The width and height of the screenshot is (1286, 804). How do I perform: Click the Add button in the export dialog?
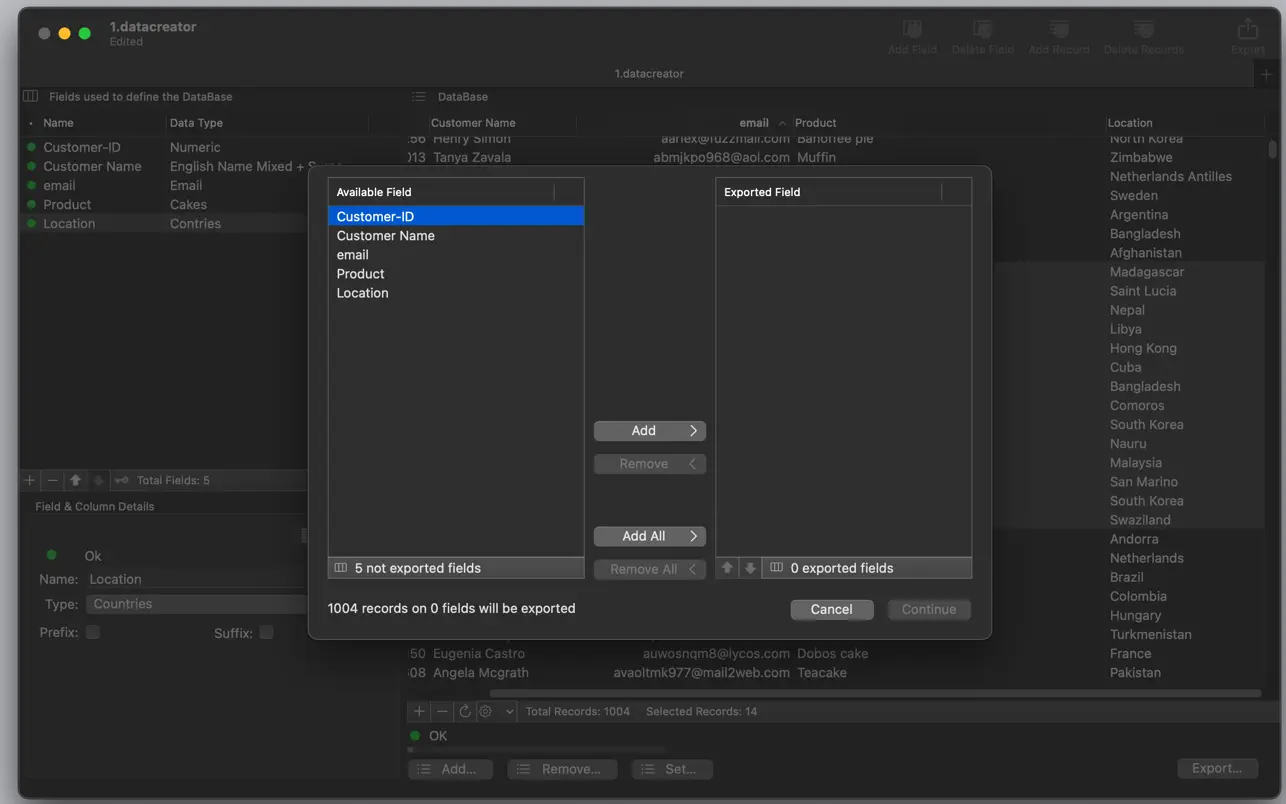[x=650, y=431]
